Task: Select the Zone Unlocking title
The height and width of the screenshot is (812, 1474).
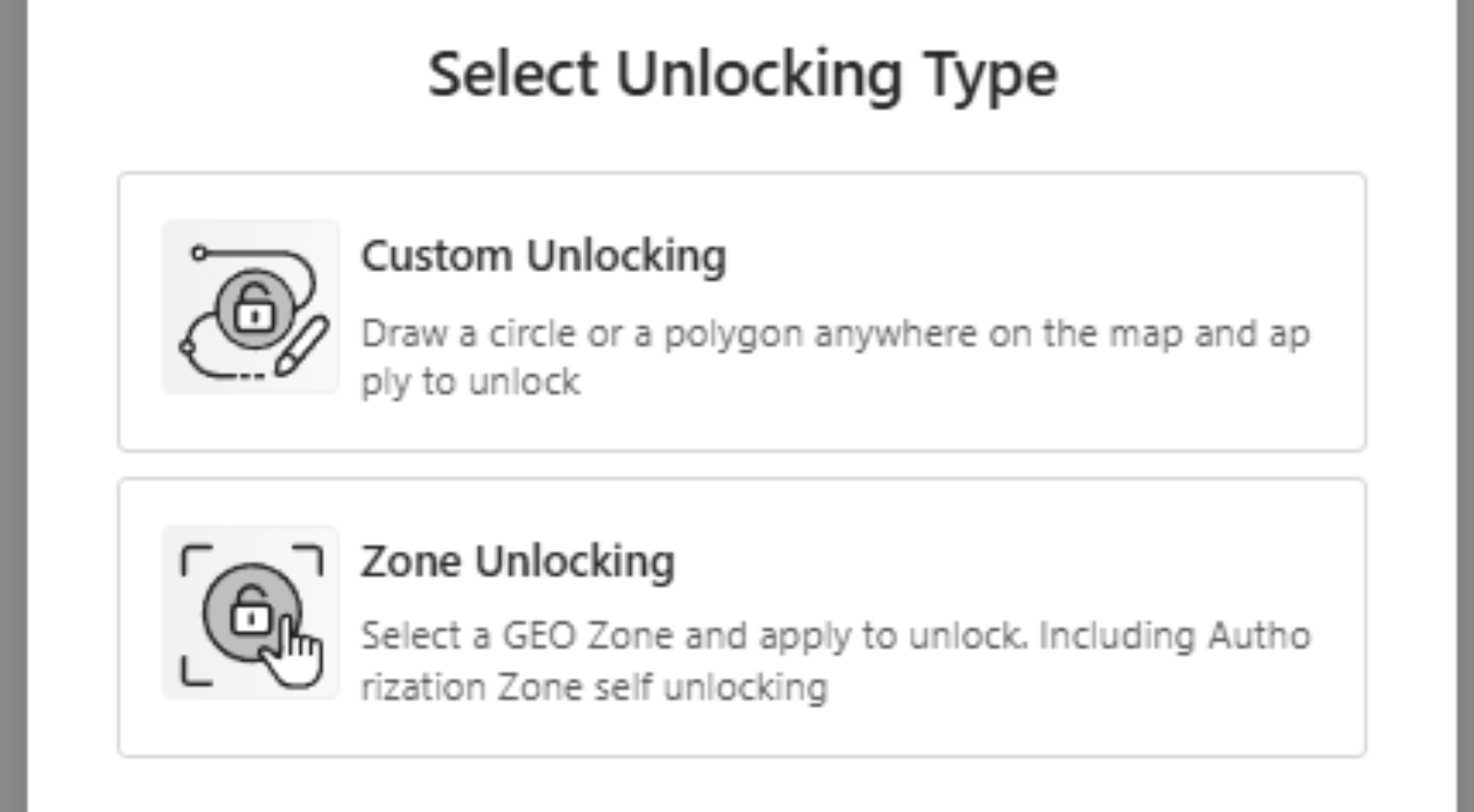Action: (x=518, y=562)
